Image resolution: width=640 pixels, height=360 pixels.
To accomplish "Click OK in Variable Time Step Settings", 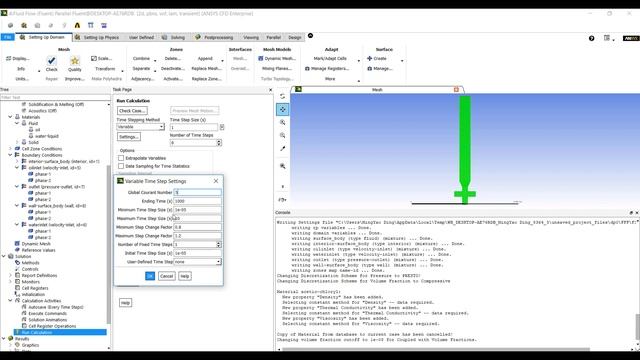I will click(x=150, y=276).
